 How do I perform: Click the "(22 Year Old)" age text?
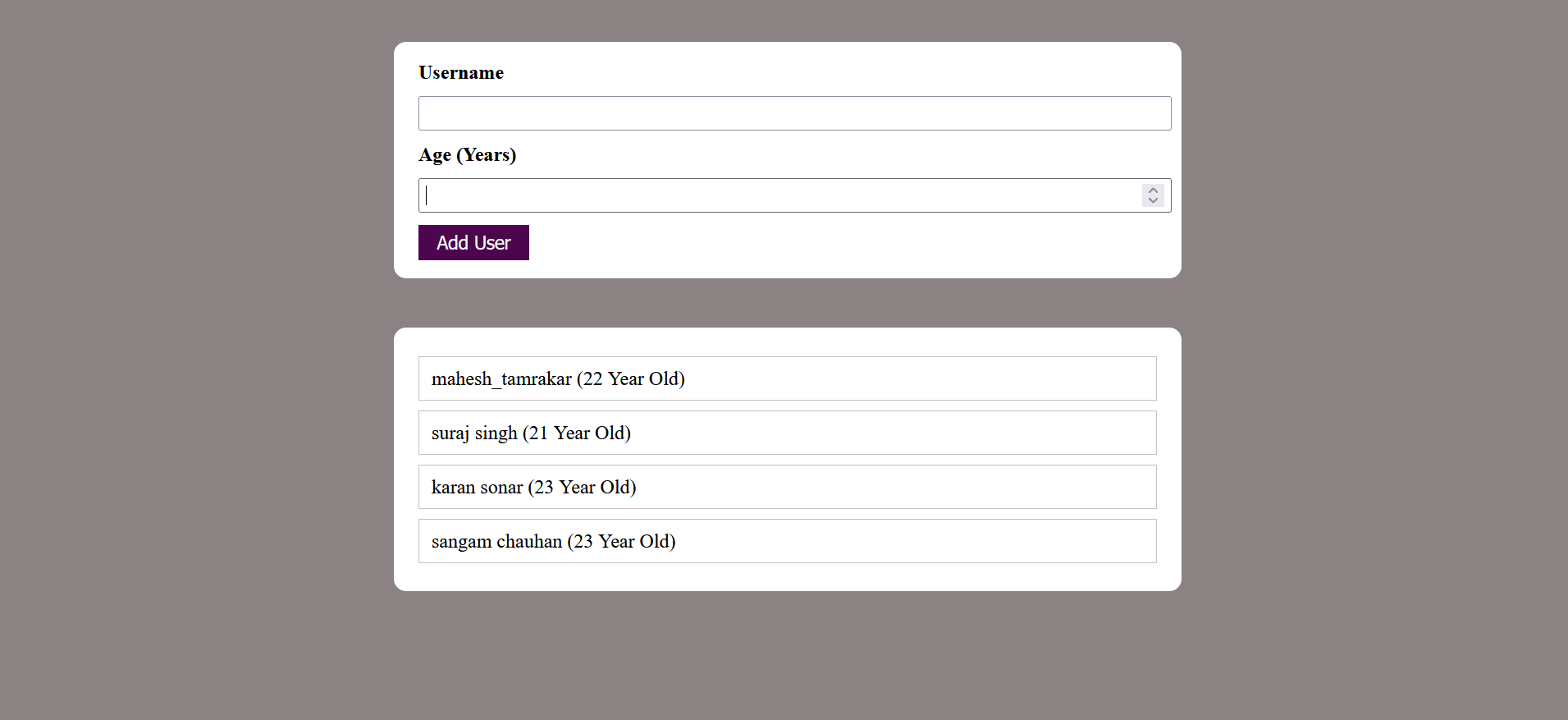630,379
